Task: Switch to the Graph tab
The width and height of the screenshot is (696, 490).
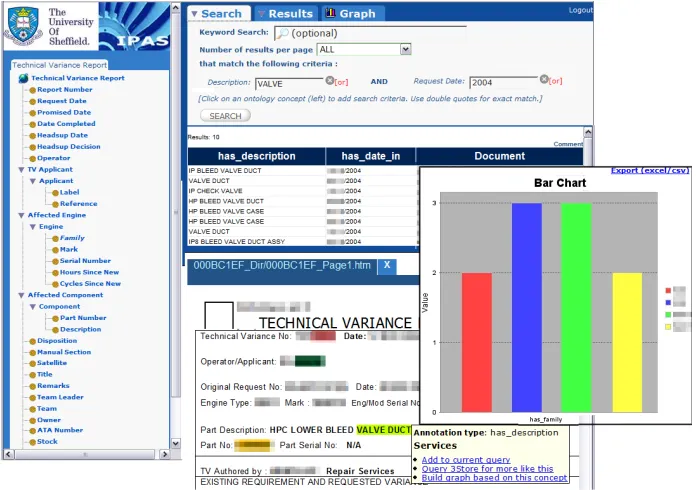Action: [x=352, y=14]
